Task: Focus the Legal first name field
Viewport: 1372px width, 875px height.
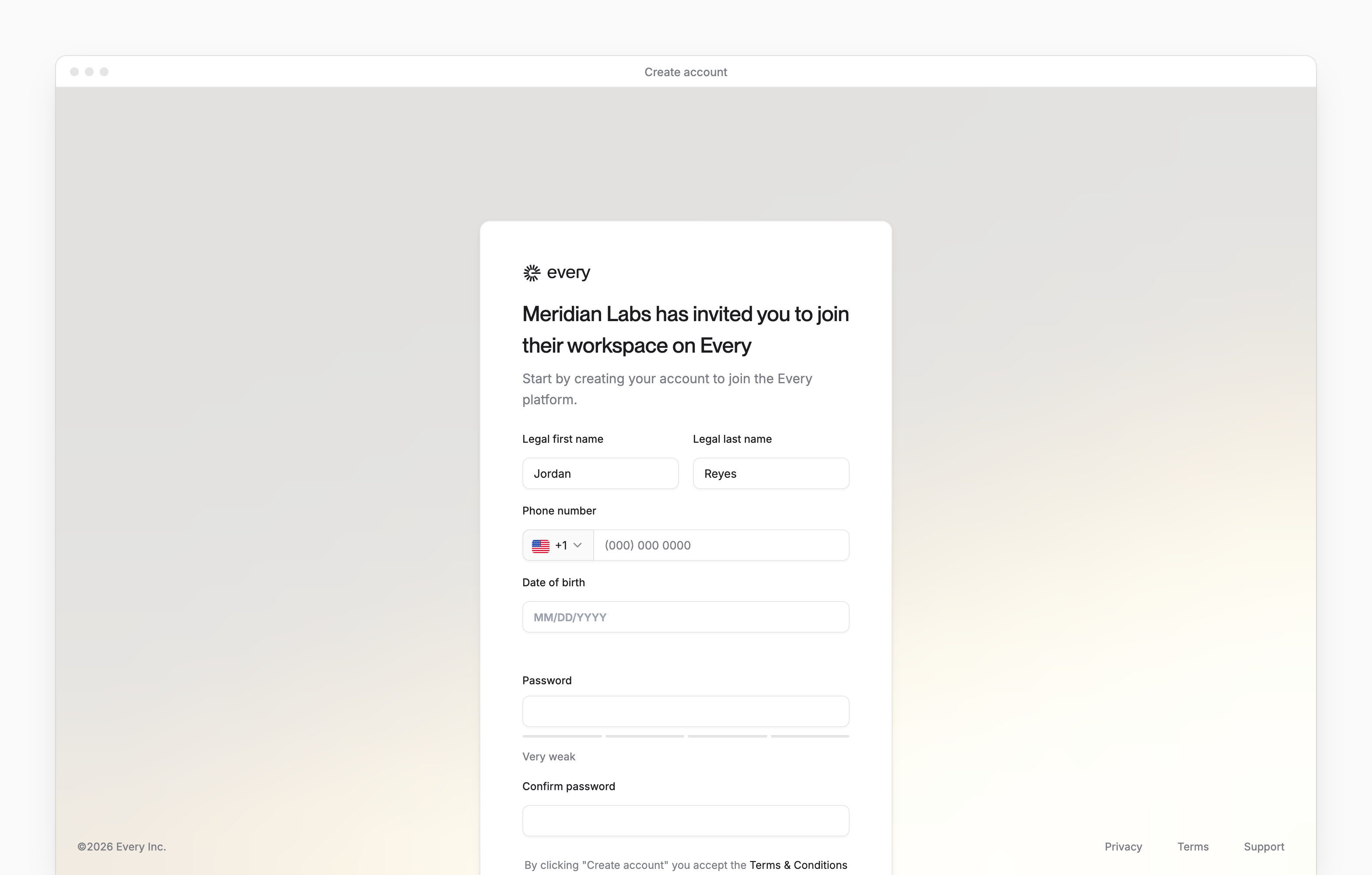Action: click(600, 473)
